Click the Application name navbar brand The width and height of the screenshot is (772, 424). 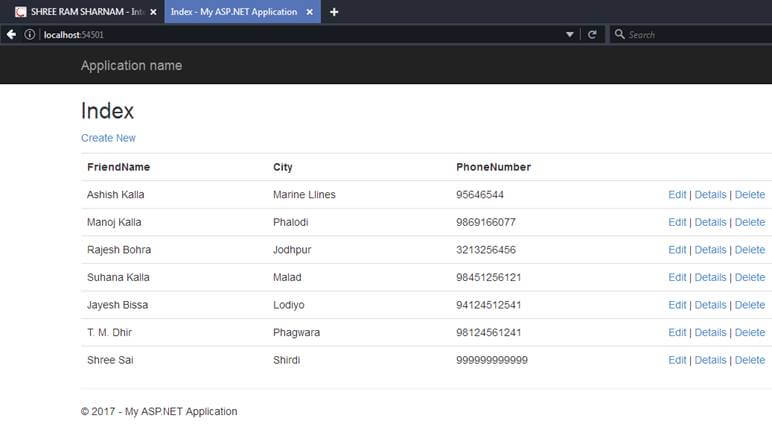pyautogui.click(x=131, y=65)
